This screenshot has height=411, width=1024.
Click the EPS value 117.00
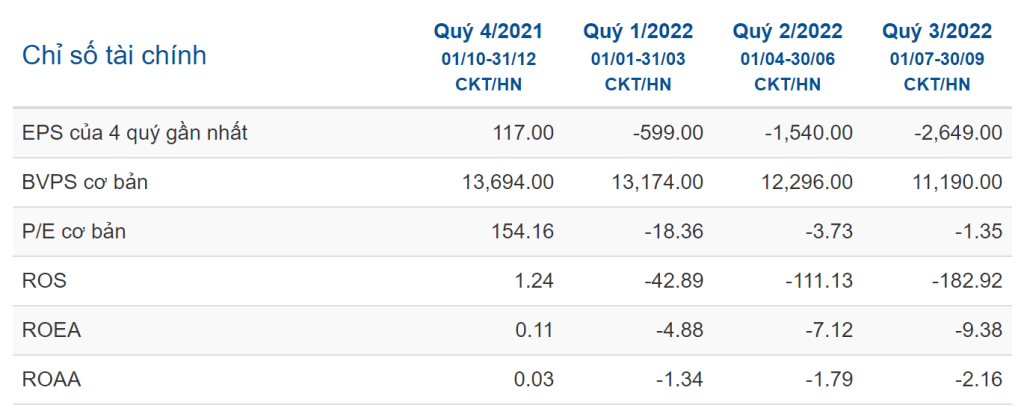pos(522,133)
